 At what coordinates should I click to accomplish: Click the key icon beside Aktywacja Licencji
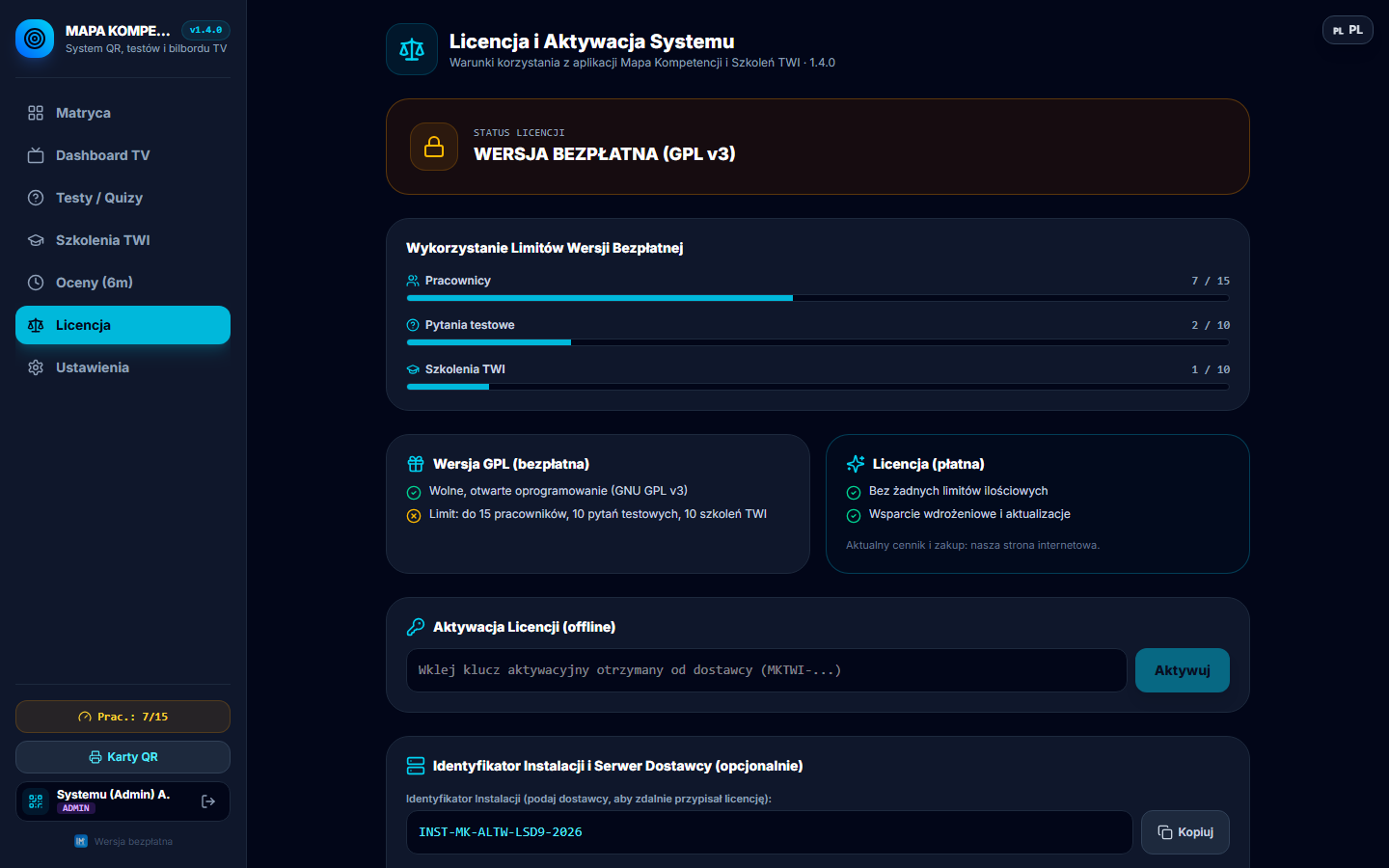(416, 627)
